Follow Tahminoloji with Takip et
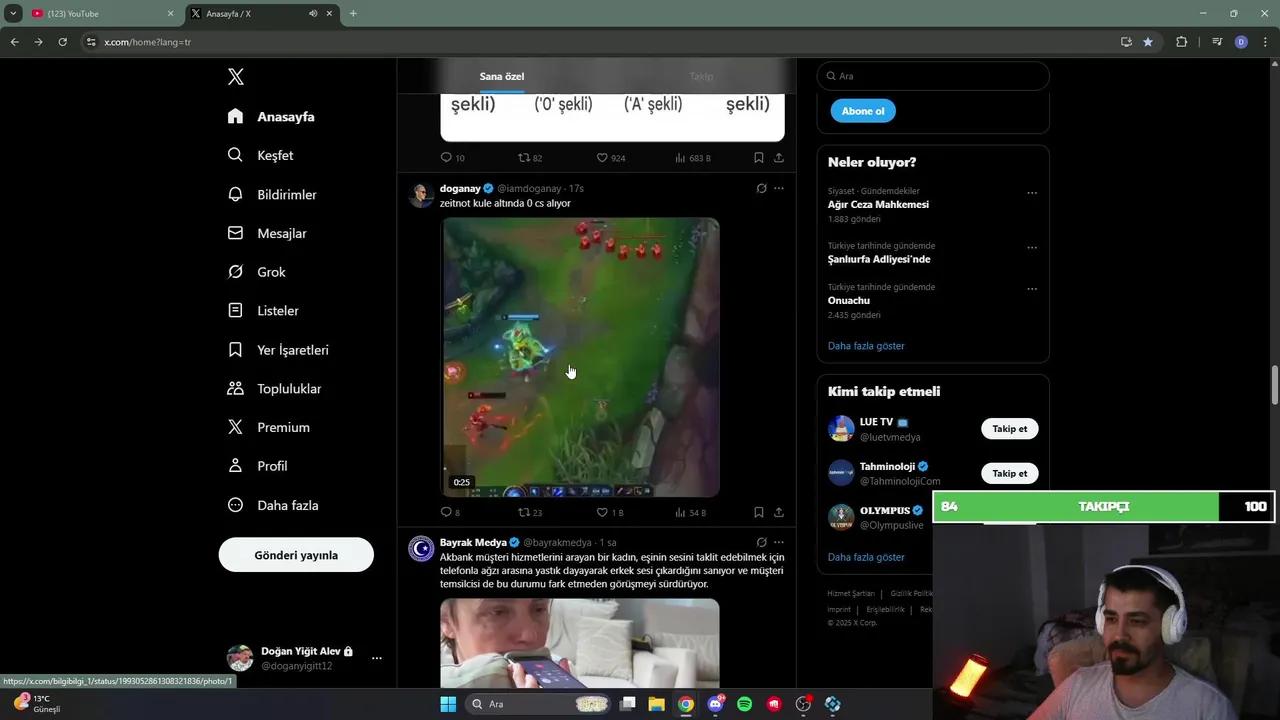Viewport: 1280px width, 720px height. [1009, 473]
